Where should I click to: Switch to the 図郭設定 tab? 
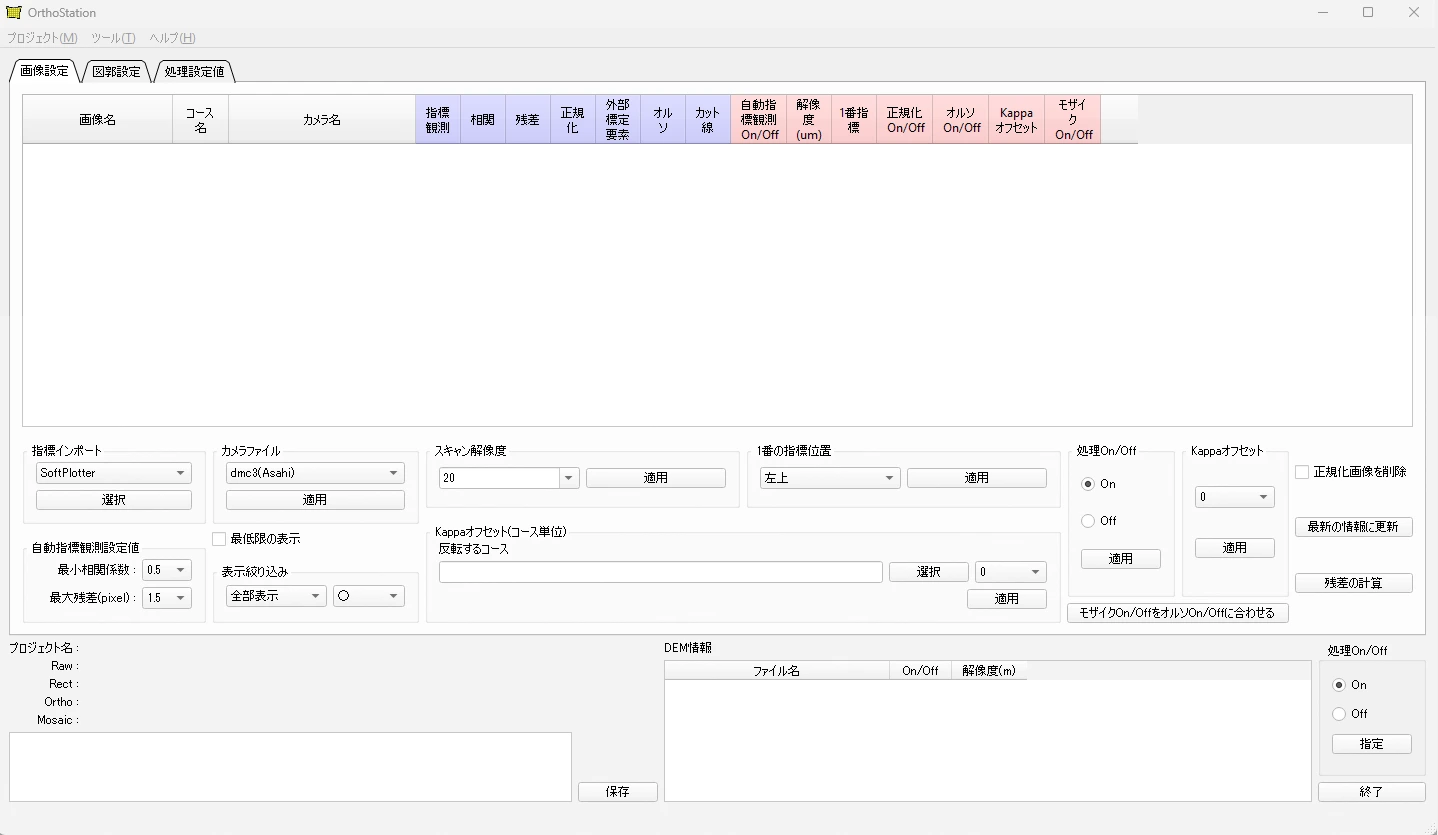[115, 71]
